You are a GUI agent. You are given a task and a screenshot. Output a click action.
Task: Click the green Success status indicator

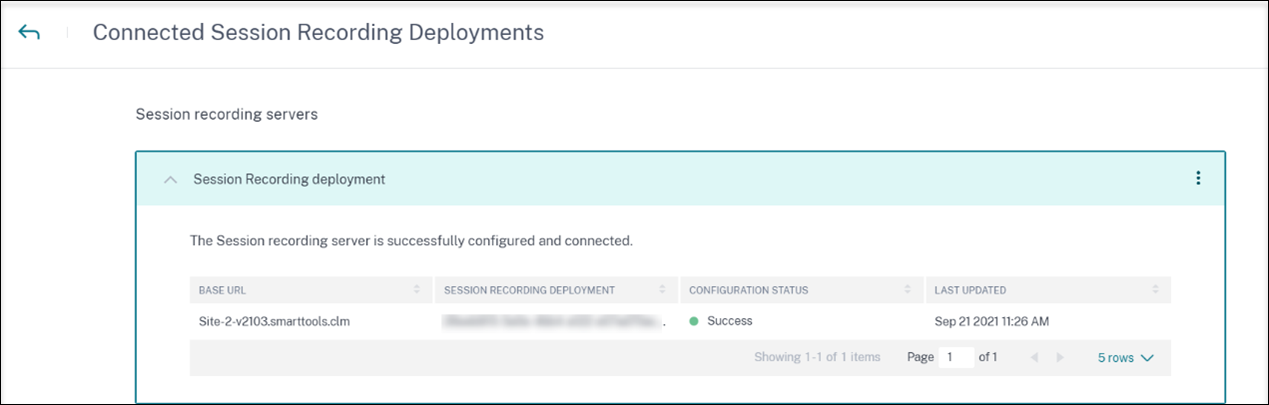coord(695,321)
